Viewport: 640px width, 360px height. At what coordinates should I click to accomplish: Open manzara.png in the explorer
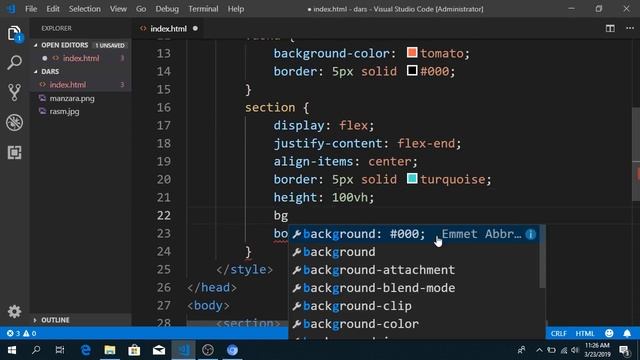pos(72,98)
